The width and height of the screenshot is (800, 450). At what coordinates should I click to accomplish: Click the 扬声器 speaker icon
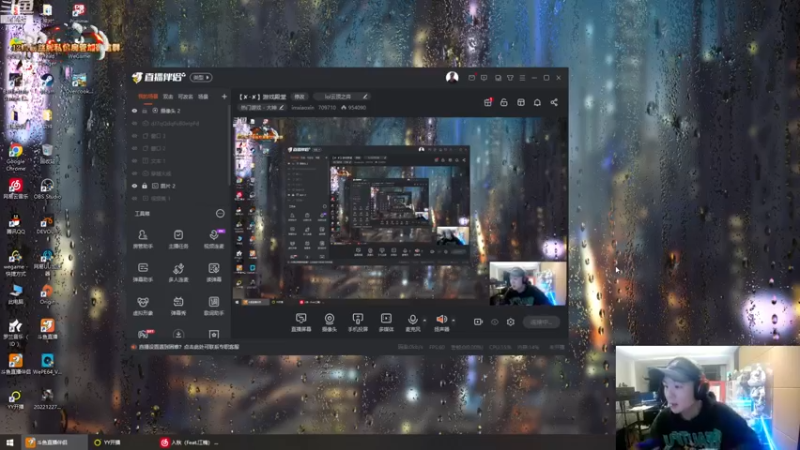tap(441, 319)
